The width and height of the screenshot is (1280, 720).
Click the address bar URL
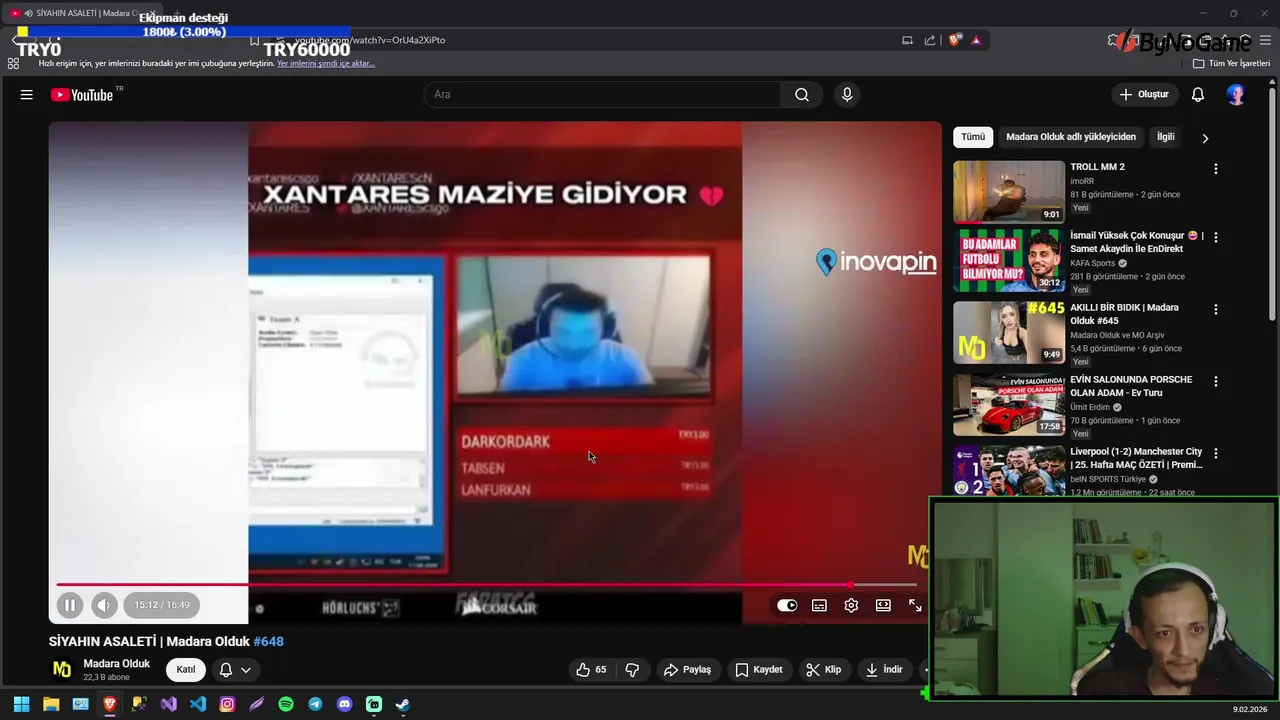pyautogui.click(x=370, y=40)
